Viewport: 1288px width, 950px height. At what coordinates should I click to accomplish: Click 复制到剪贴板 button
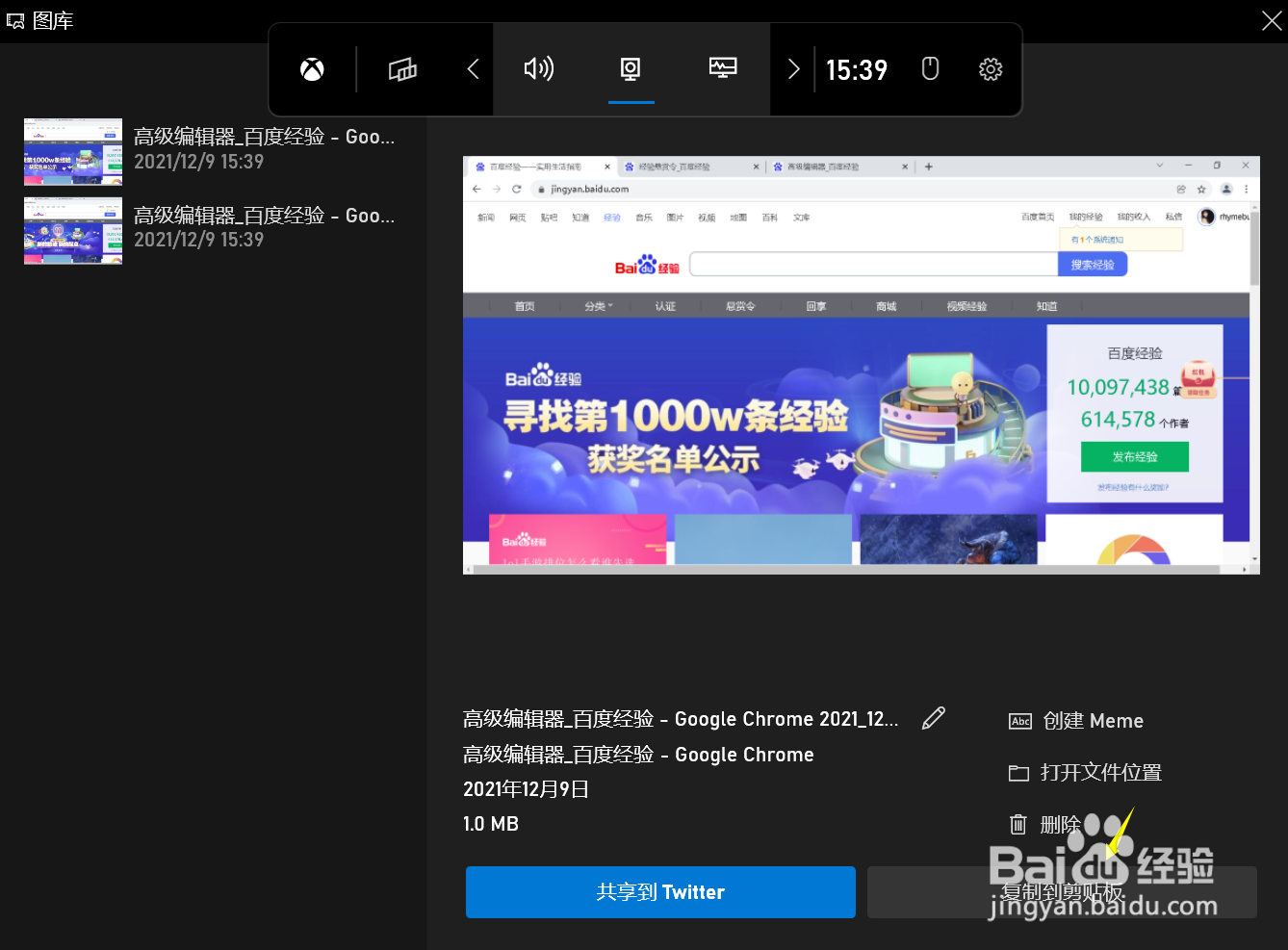point(1062,892)
